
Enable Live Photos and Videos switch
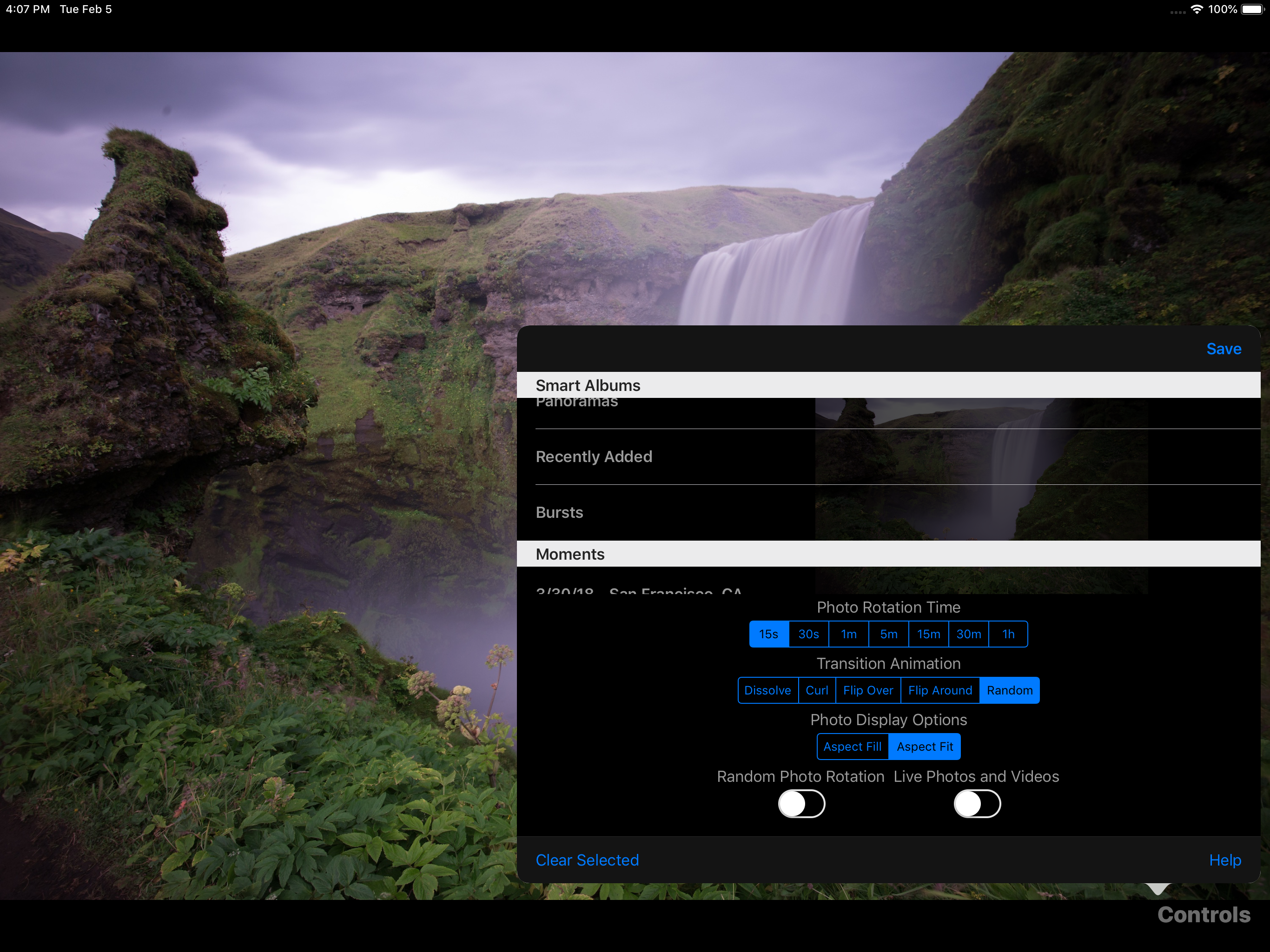point(977,803)
